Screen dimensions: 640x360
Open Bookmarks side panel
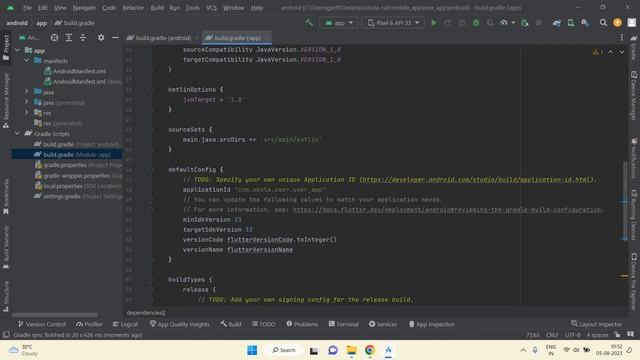point(6,197)
